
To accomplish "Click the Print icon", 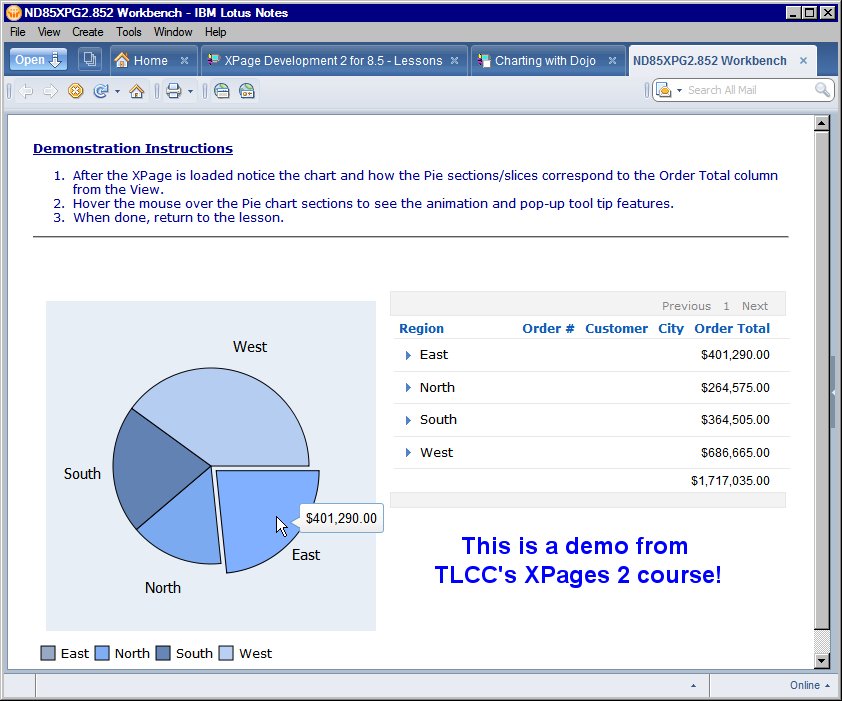I will (x=172, y=91).
